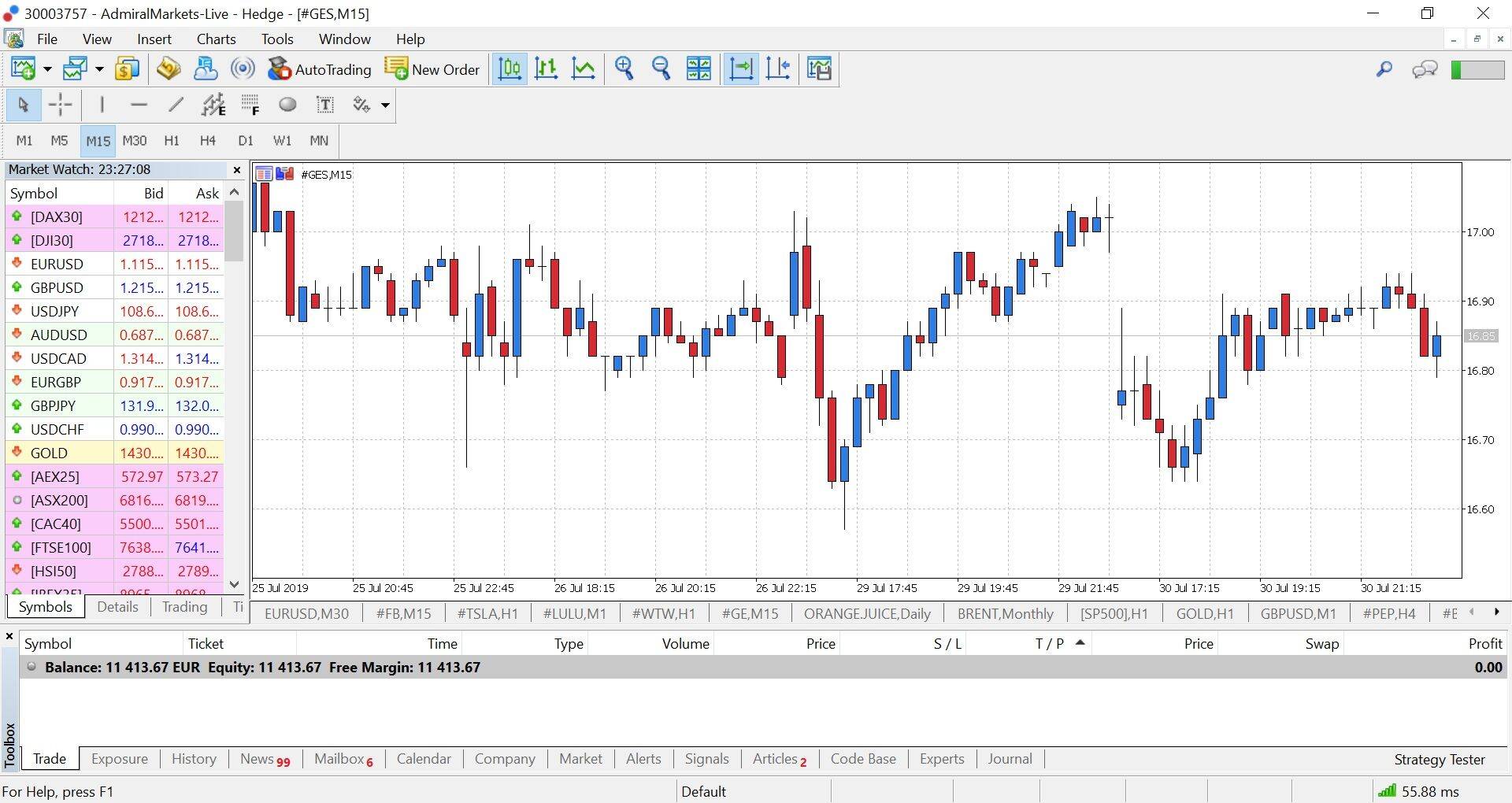Image resolution: width=1512 pixels, height=803 pixels.
Task: Open the Charts menu
Action: click(216, 39)
